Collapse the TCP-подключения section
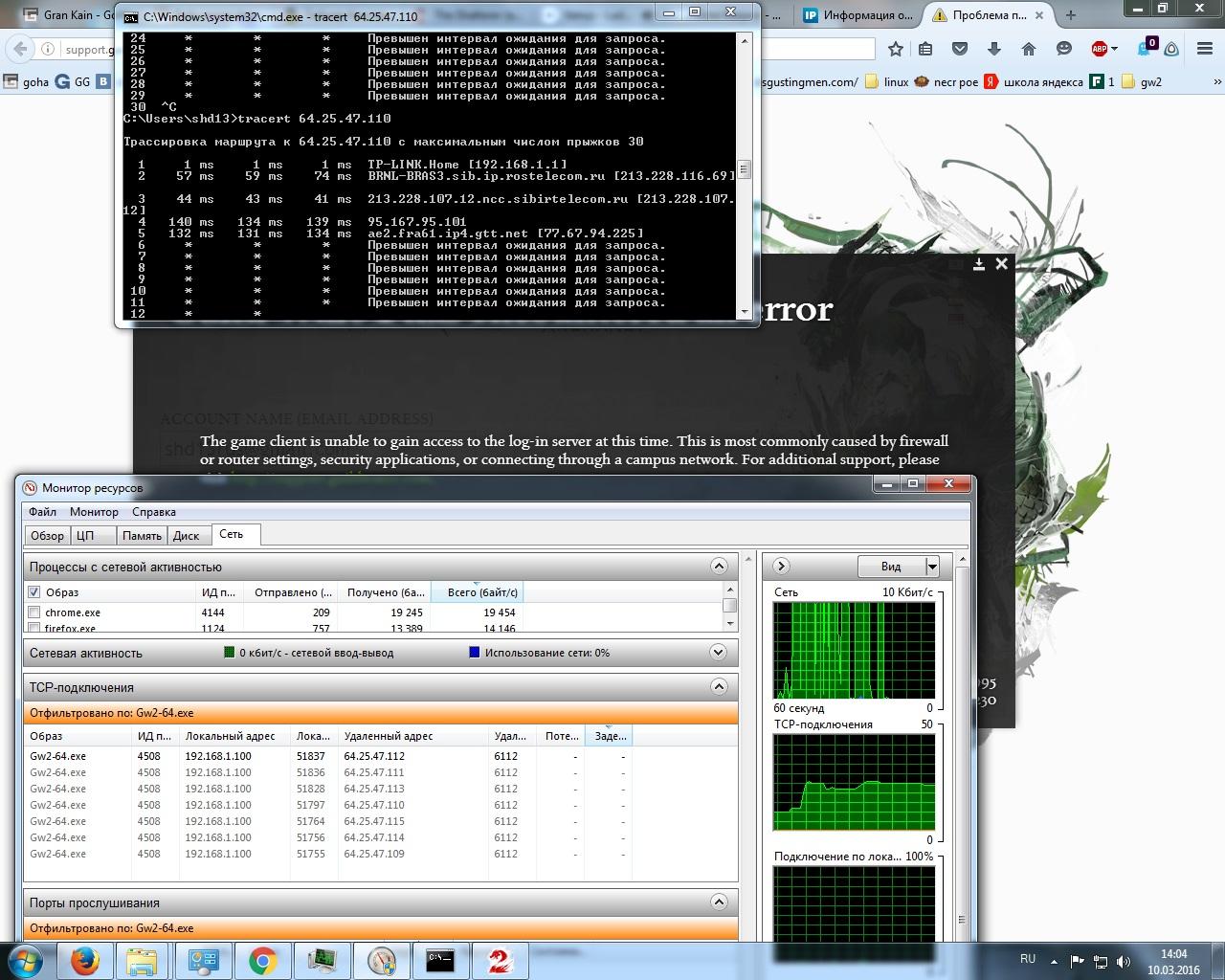Image resolution: width=1225 pixels, height=980 pixels. point(719,686)
